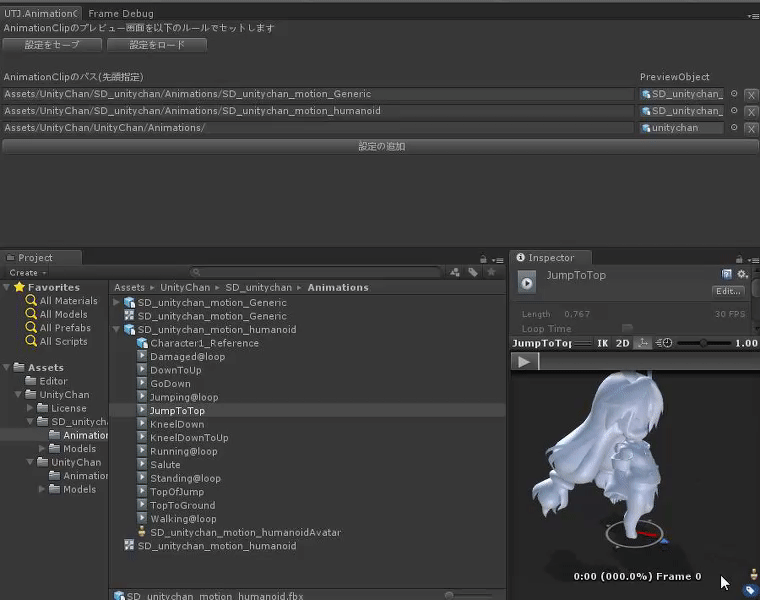Open the Project panel options menu

tap(498, 260)
